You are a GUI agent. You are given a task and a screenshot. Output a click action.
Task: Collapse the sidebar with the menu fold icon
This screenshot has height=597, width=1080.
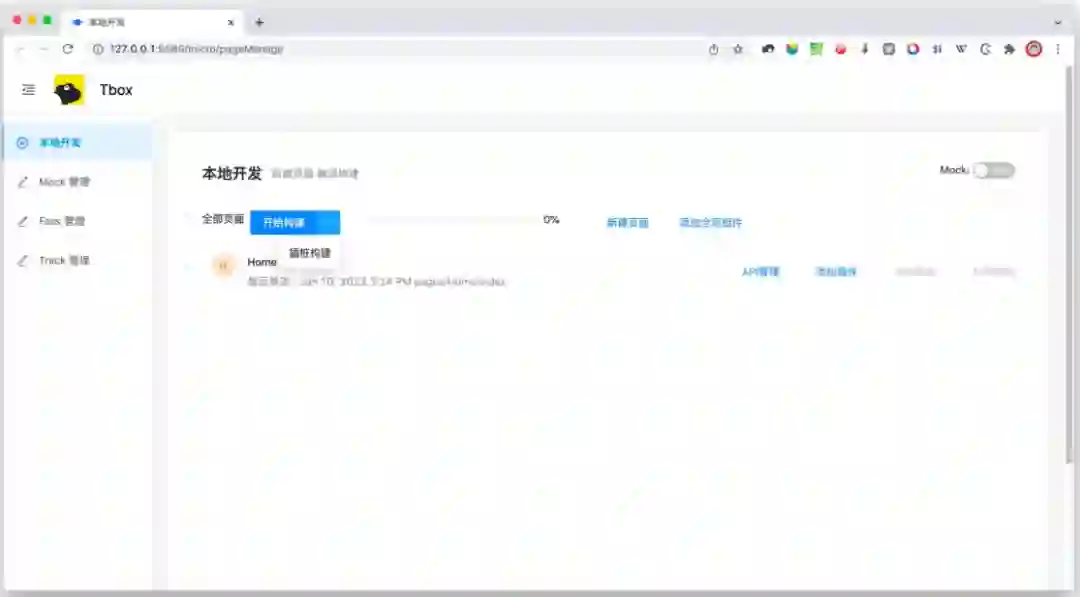28,90
